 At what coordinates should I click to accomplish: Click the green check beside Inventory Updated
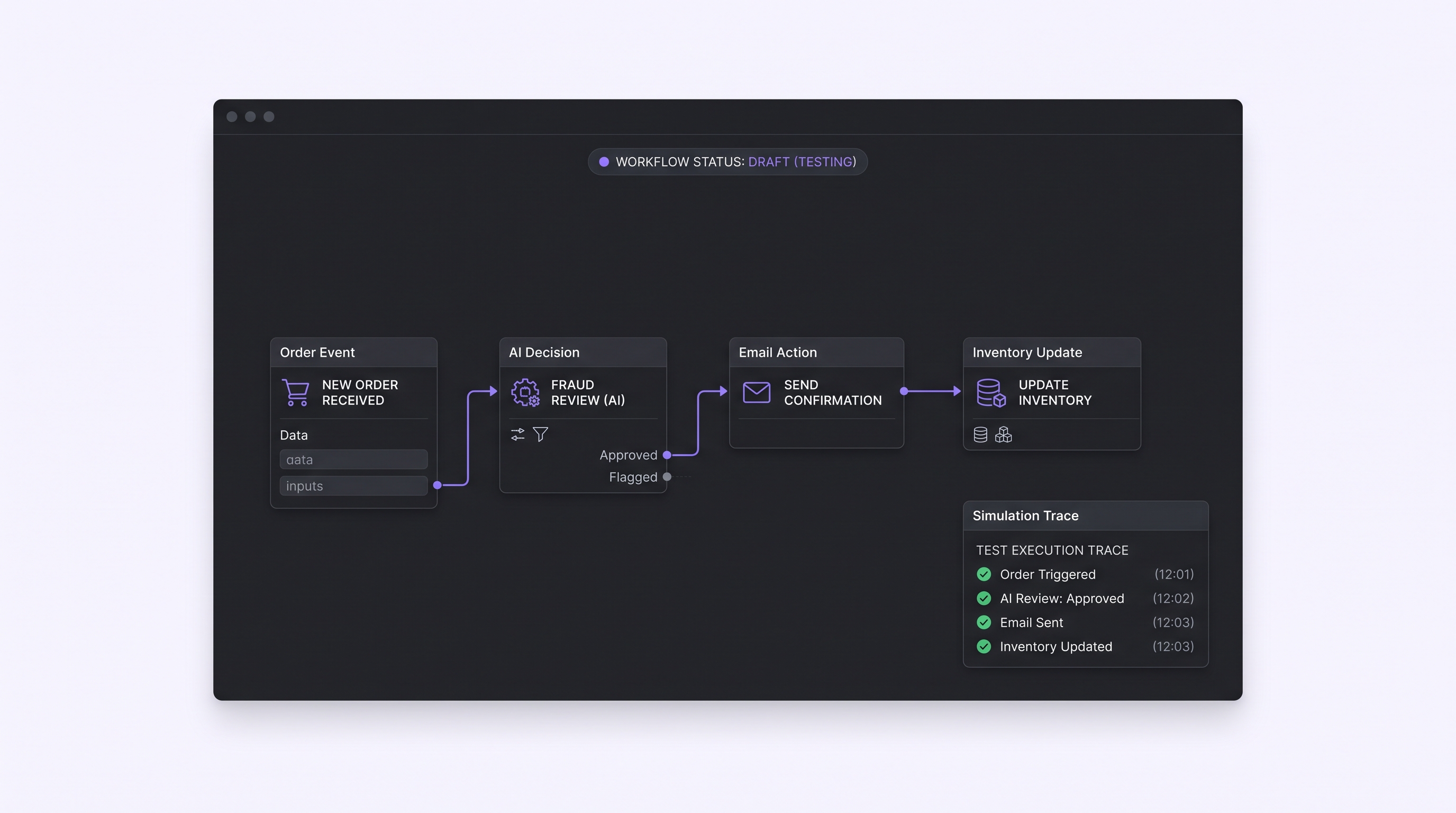(x=984, y=646)
